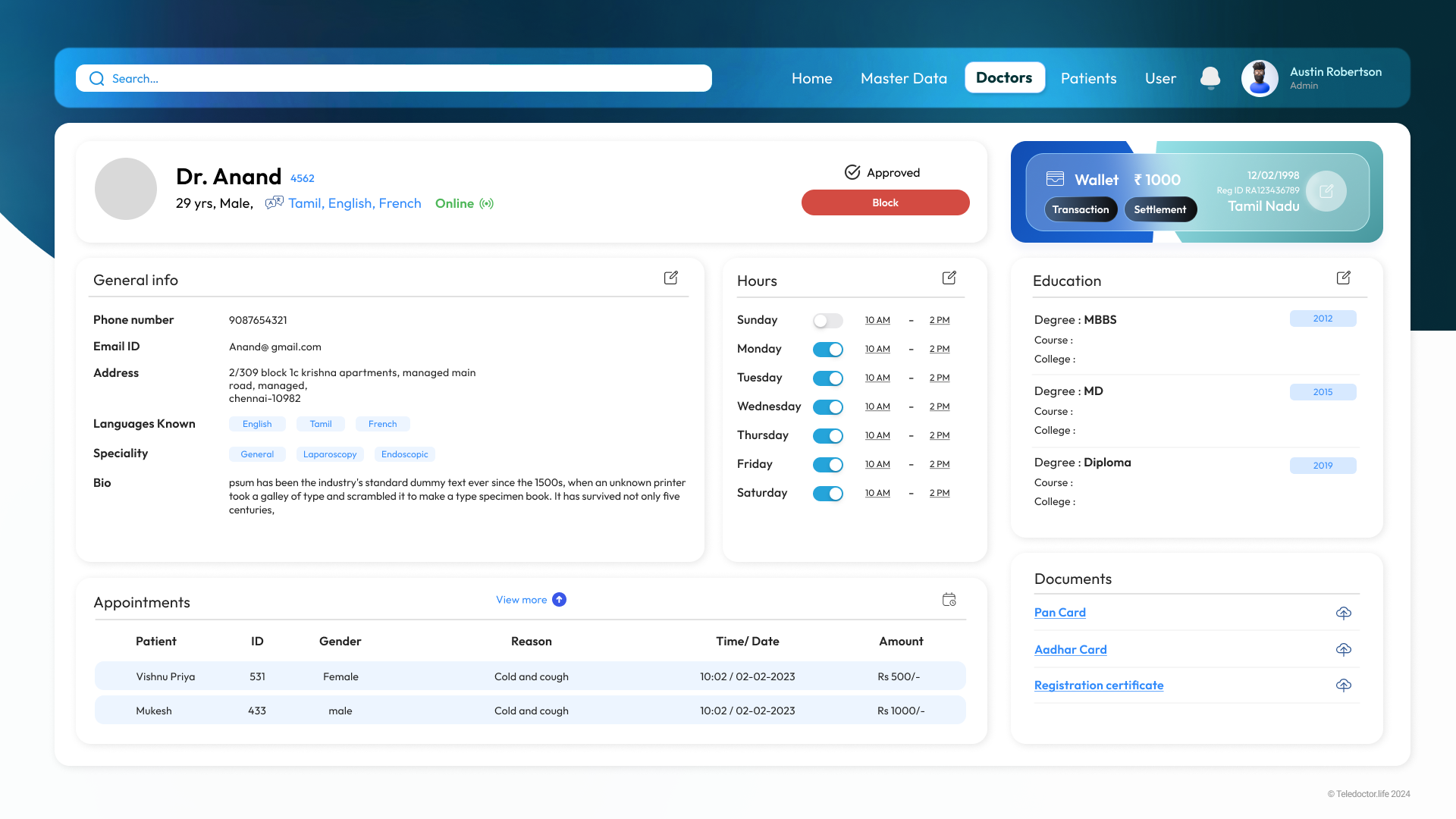This screenshot has width=1456, height=819.
Task: Open the Home tab
Action: click(x=811, y=78)
